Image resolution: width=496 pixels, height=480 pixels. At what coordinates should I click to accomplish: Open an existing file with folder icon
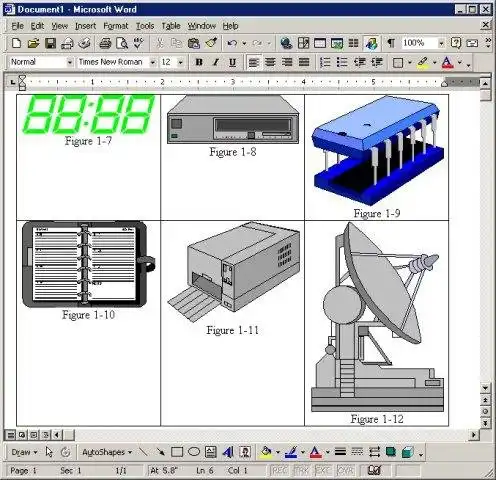point(33,43)
